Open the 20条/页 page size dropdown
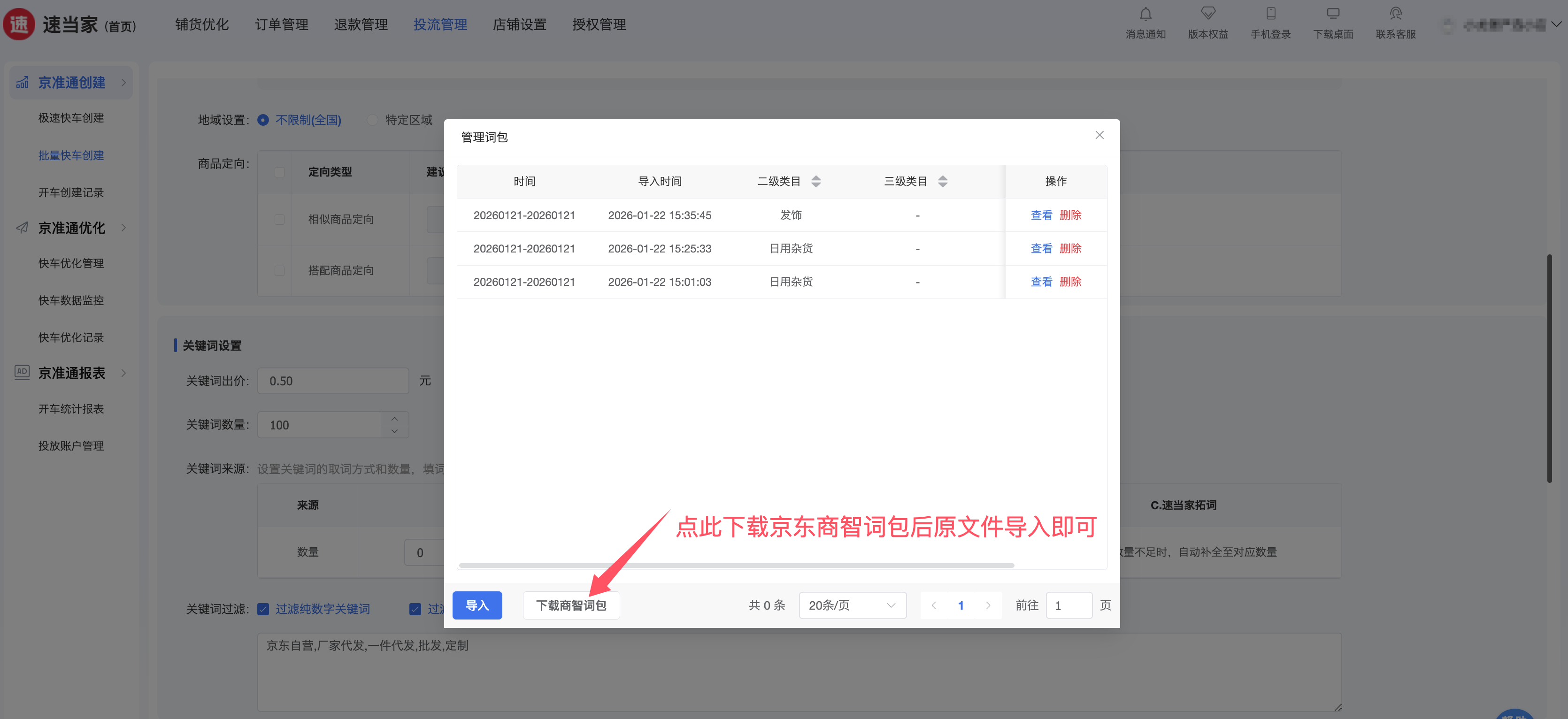Viewport: 1568px width, 719px height. [852, 605]
